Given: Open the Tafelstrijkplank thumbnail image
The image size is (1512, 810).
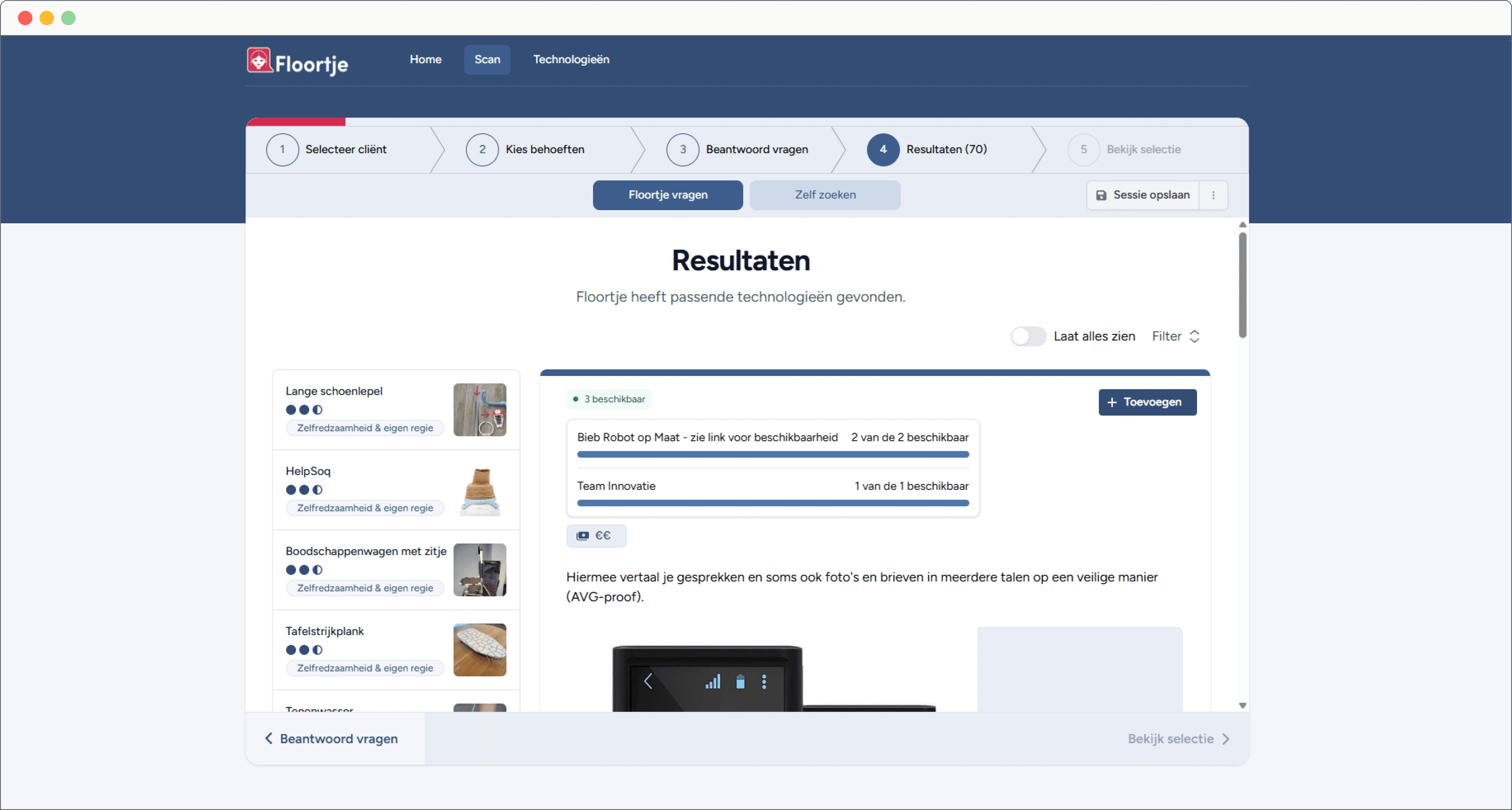Looking at the screenshot, I should pyautogui.click(x=480, y=649).
